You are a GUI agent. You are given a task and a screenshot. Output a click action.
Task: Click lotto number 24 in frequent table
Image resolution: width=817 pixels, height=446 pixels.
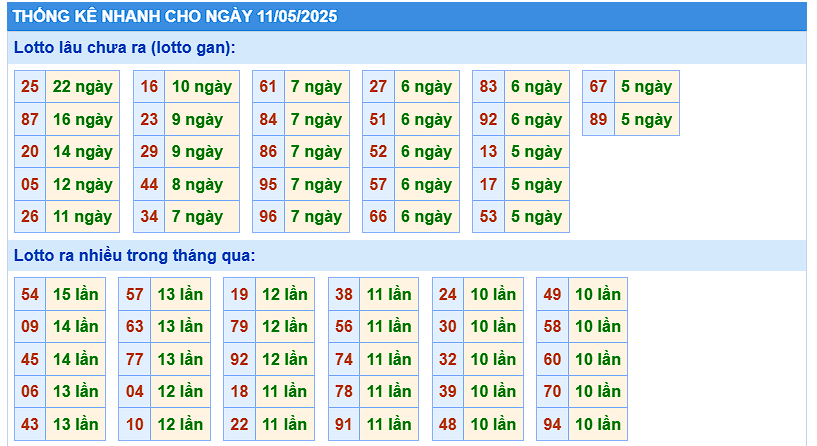pyautogui.click(x=448, y=294)
